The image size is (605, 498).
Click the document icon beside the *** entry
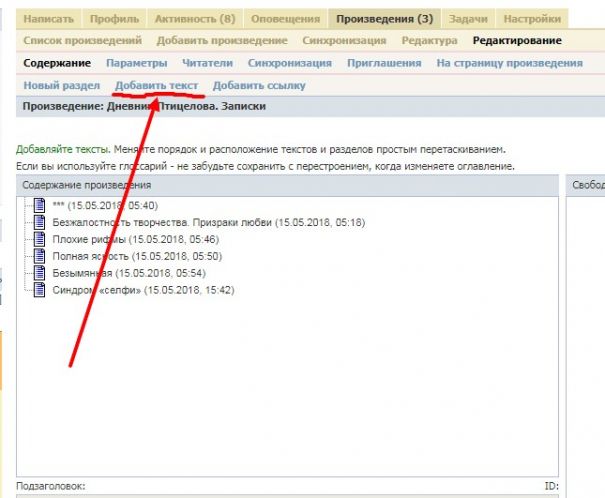[x=41, y=205]
